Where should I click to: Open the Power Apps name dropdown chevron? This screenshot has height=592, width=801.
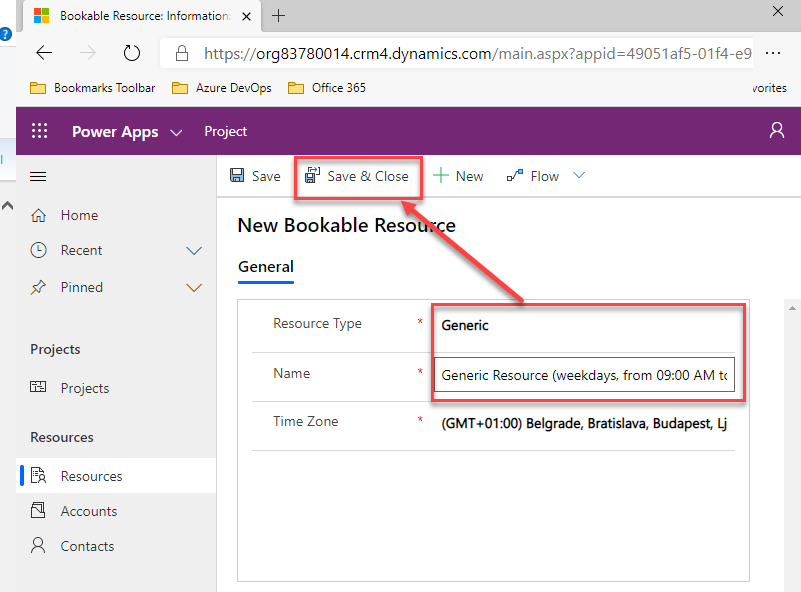pos(177,132)
